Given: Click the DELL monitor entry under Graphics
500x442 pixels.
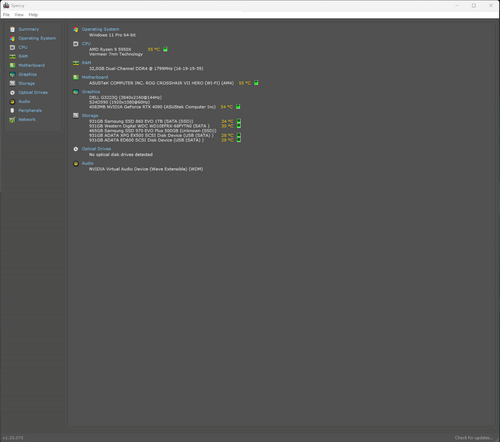Looking at the screenshot, I should [125, 97].
